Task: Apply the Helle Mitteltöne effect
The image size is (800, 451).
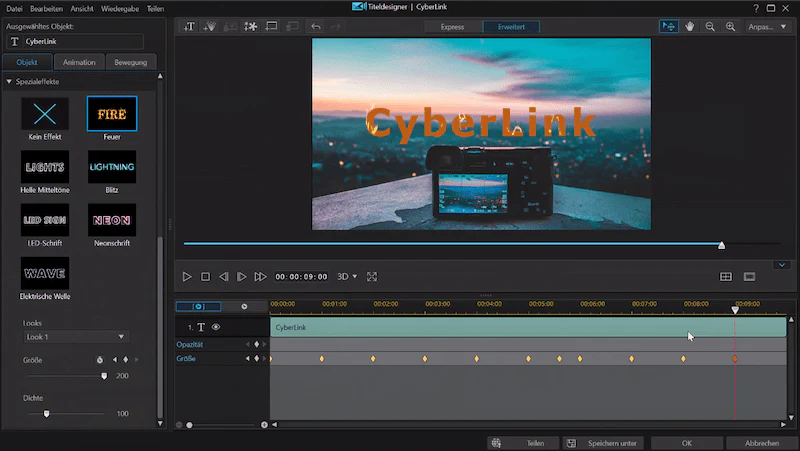Action: pos(45,167)
